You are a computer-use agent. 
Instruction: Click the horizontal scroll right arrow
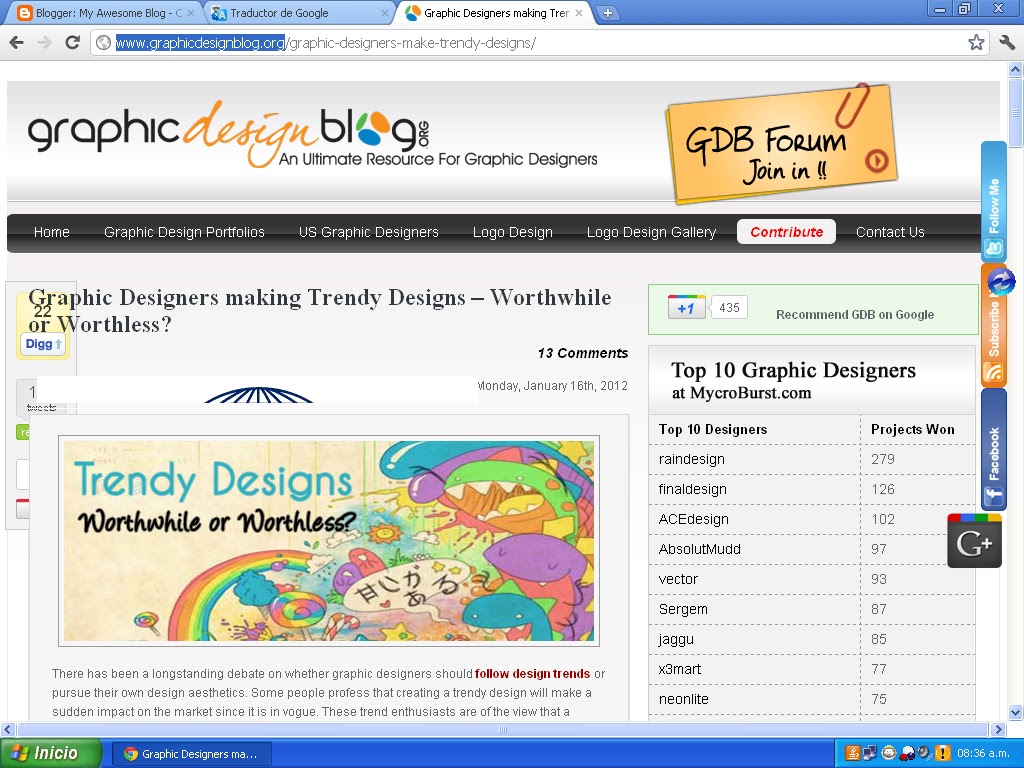tap(998, 729)
